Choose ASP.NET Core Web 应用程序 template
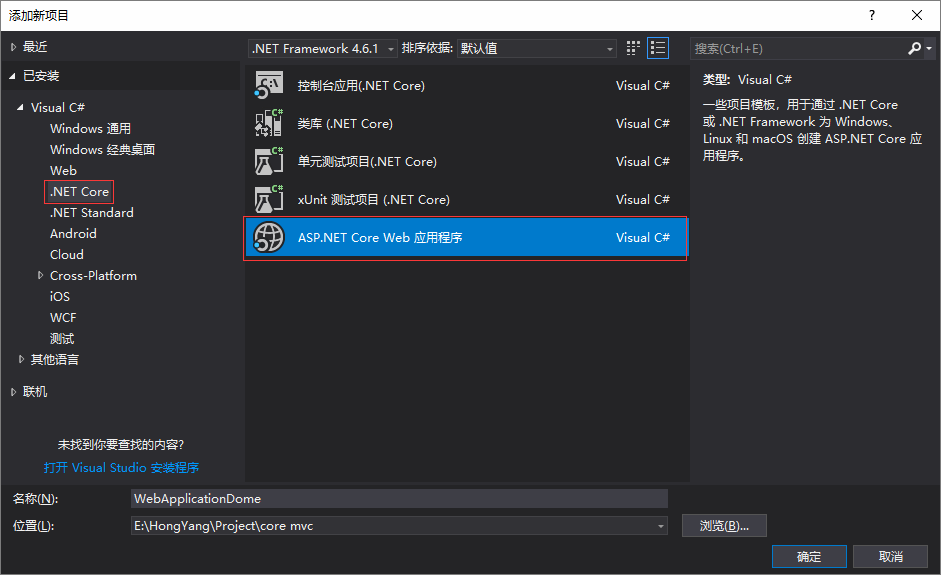 tap(466, 238)
